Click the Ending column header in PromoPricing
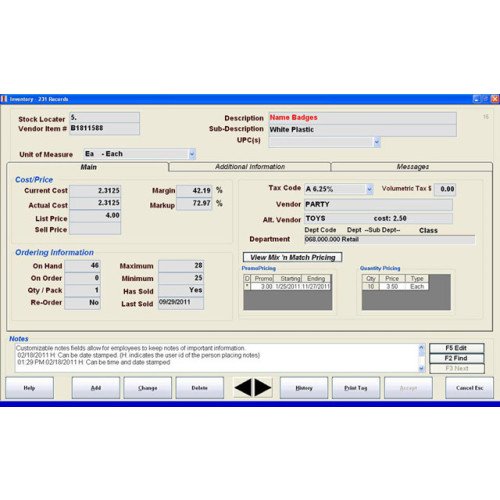This screenshot has height=500, width=500. 316,279
